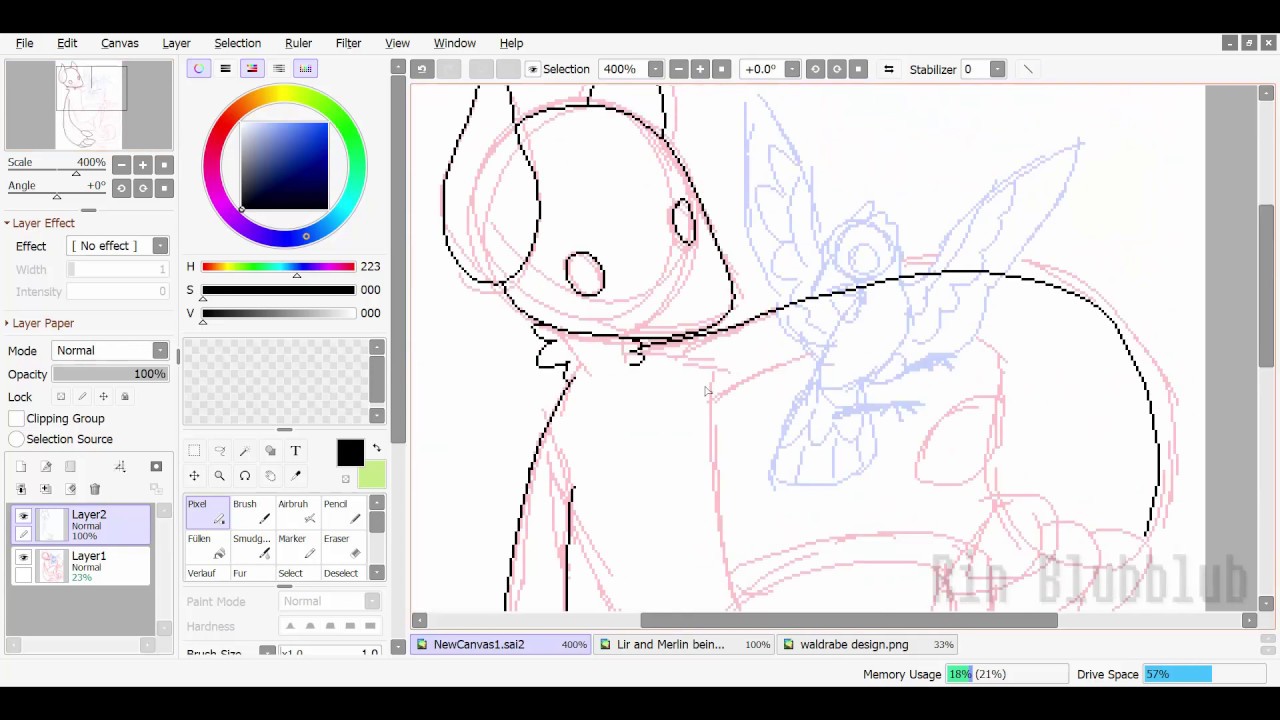Hide Layer1 with its eye icon

point(24,557)
